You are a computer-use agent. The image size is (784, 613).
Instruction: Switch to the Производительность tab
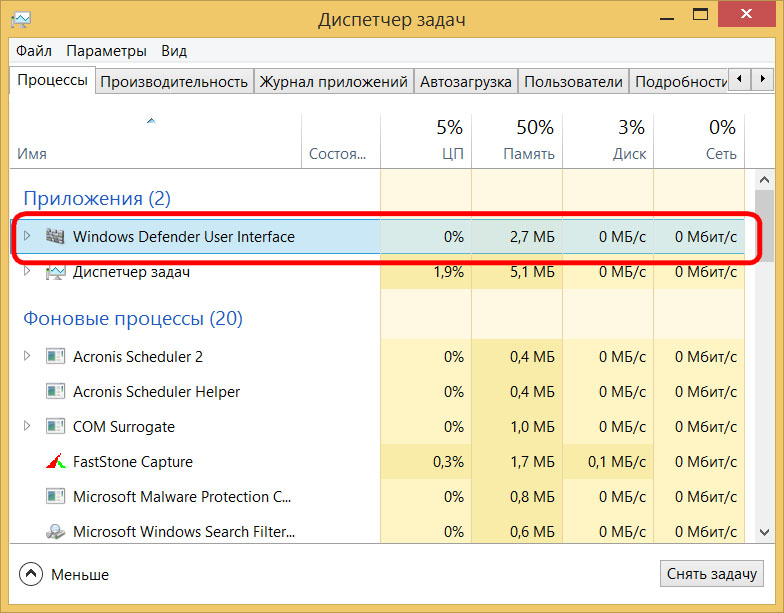click(174, 82)
